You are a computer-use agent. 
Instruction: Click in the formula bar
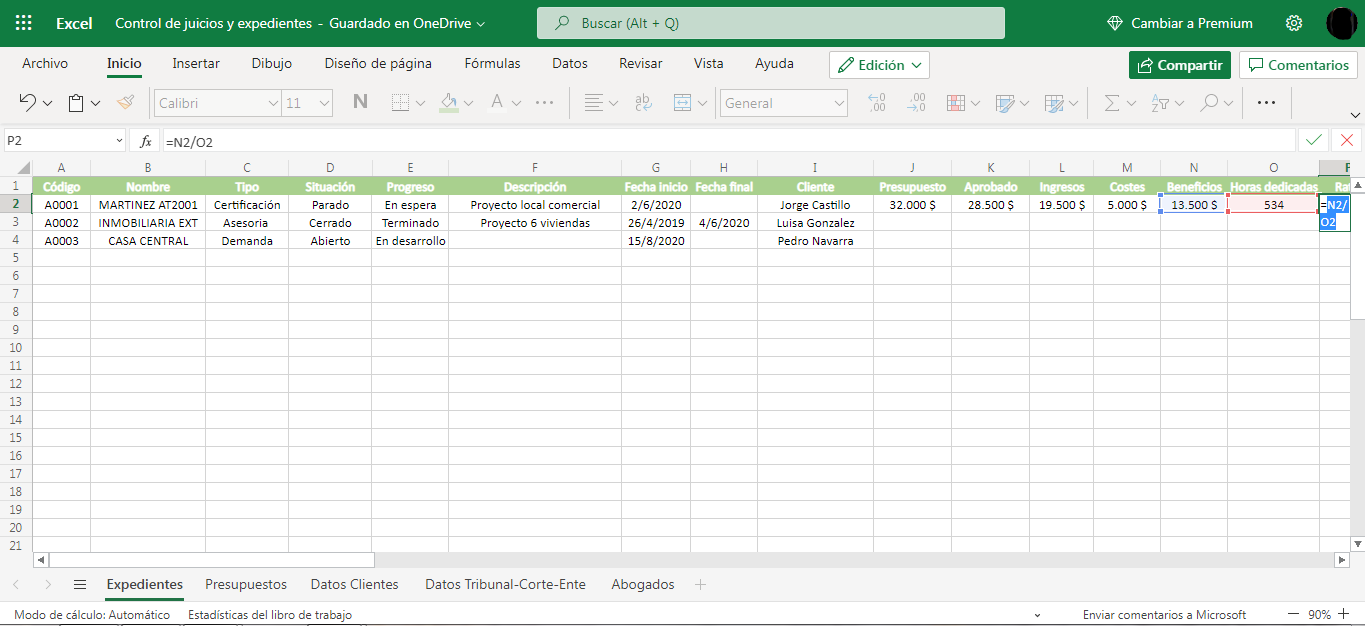point(727,141)
